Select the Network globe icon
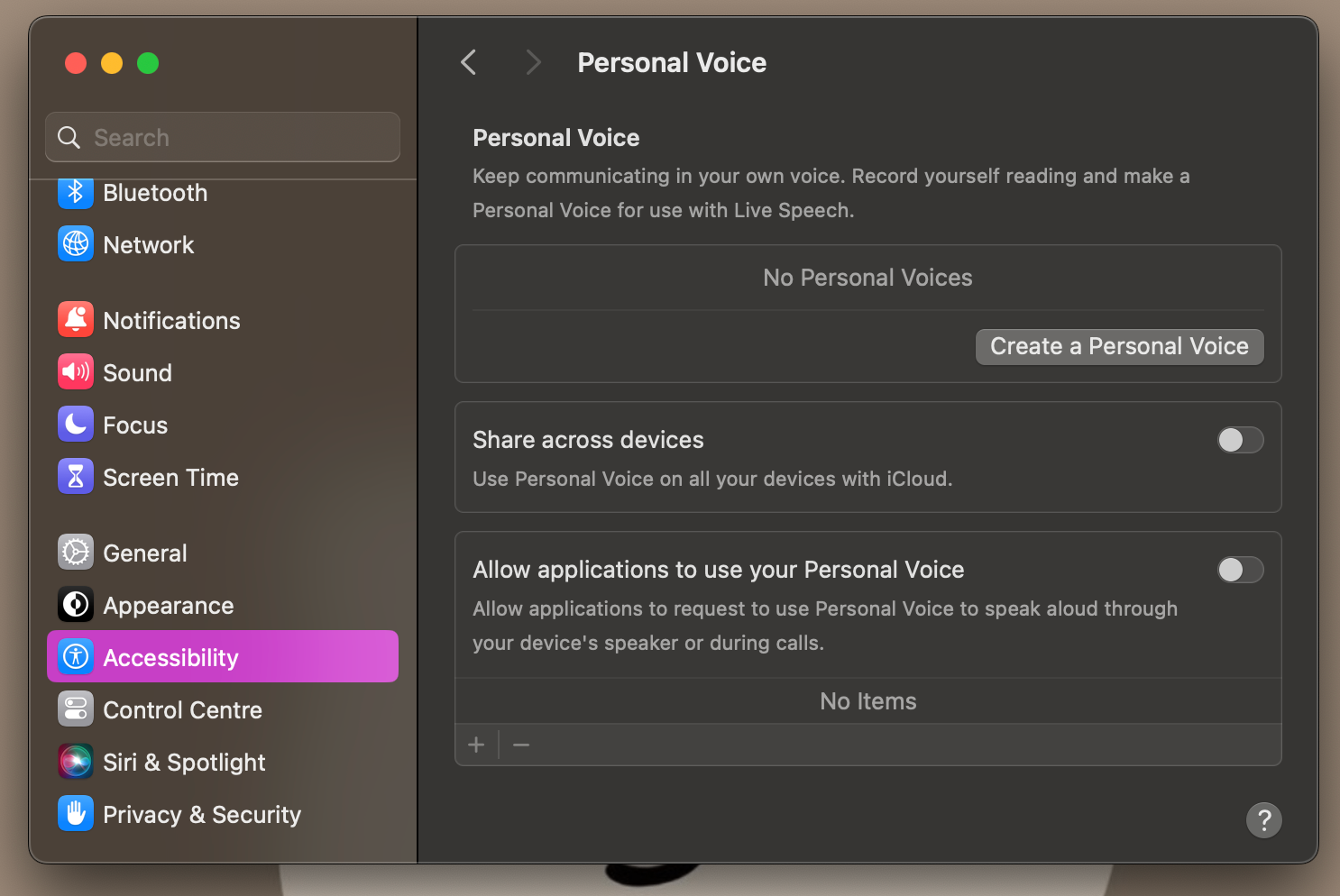This screenshot has width=1340, height=896. coord(76,243)
